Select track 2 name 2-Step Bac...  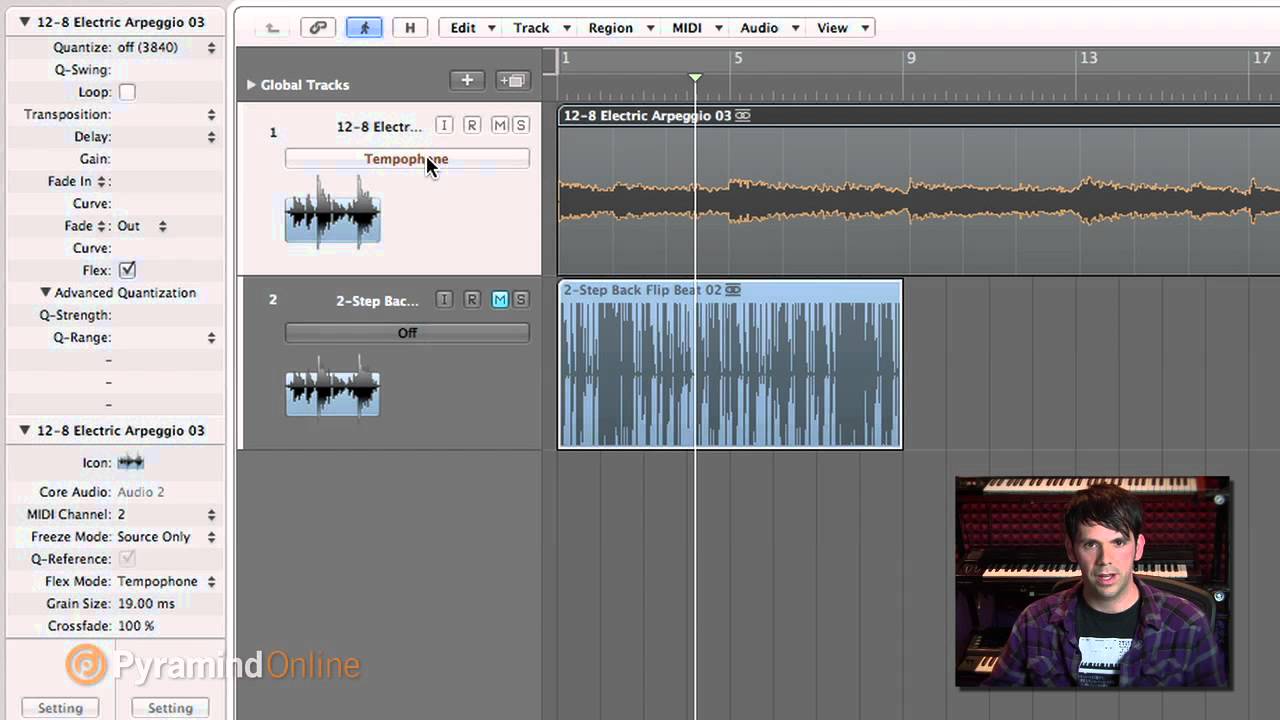coord(377,301)
